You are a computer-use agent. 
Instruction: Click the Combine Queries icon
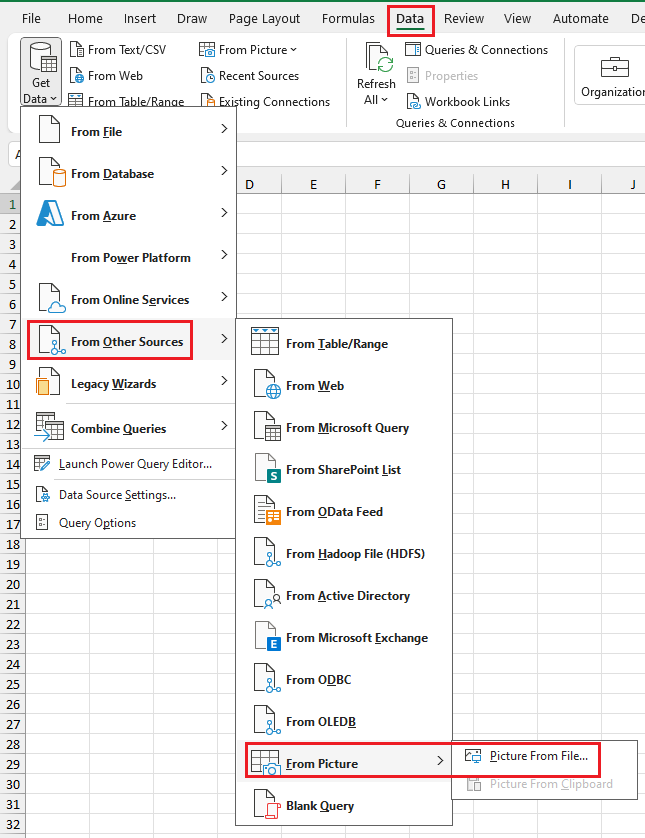(x=49, y=427)
